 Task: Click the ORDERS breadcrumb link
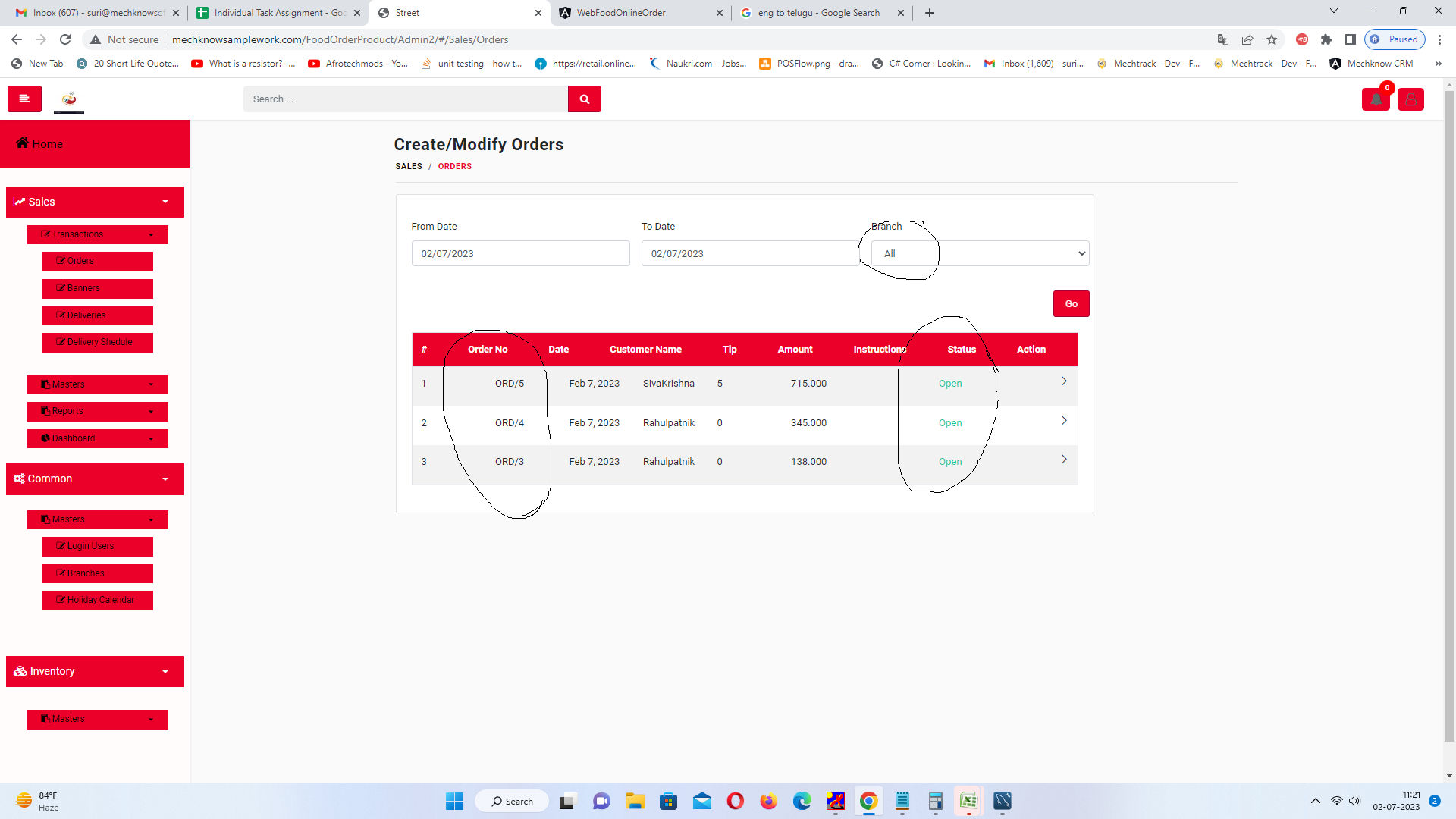(x=454, y=166)
